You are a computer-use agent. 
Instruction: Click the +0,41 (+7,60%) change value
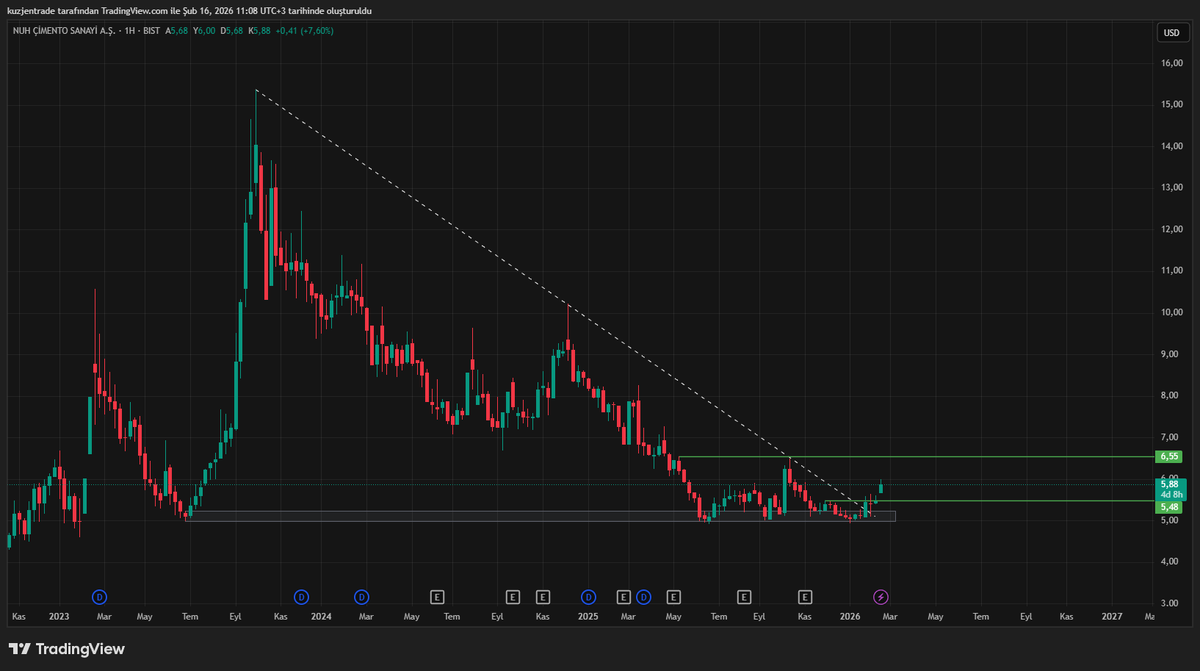[x=305, y=31]
